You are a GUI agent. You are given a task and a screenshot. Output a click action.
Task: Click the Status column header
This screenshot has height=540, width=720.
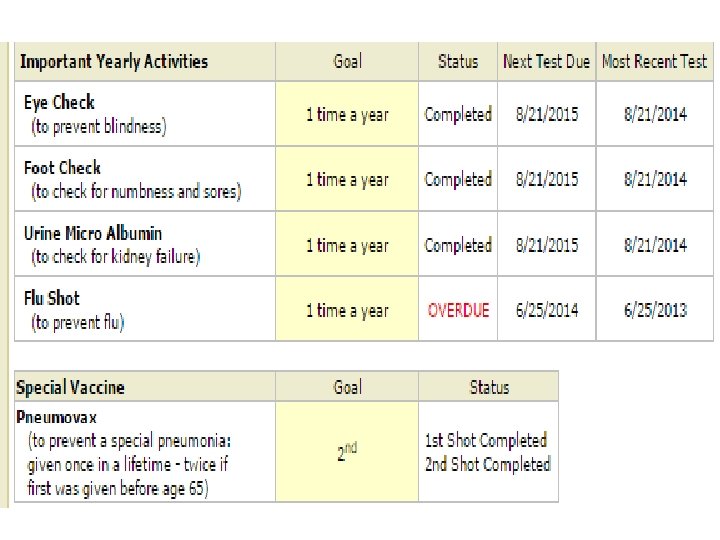458,62
